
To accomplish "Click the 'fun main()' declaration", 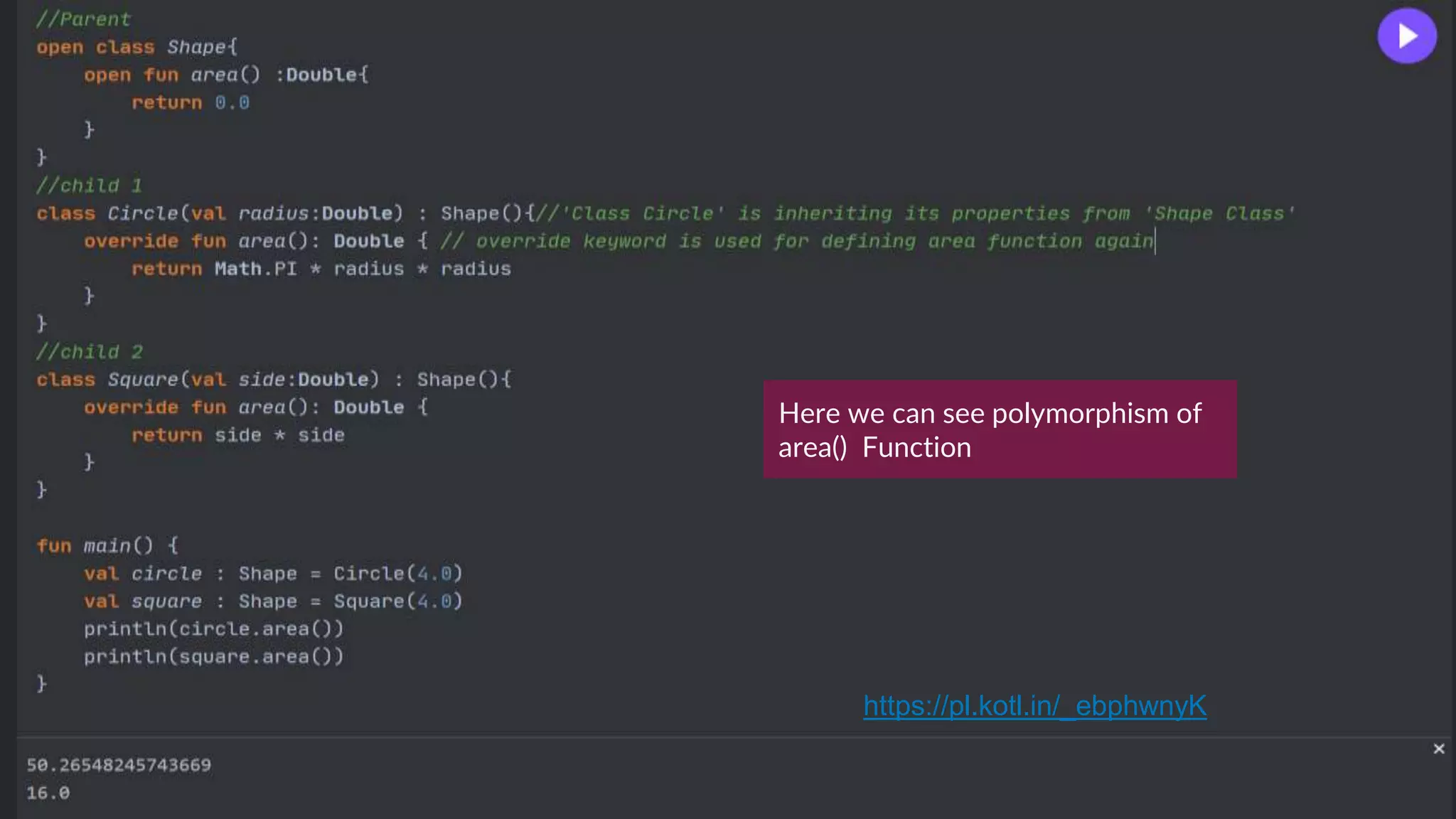I will coord(107,546).
